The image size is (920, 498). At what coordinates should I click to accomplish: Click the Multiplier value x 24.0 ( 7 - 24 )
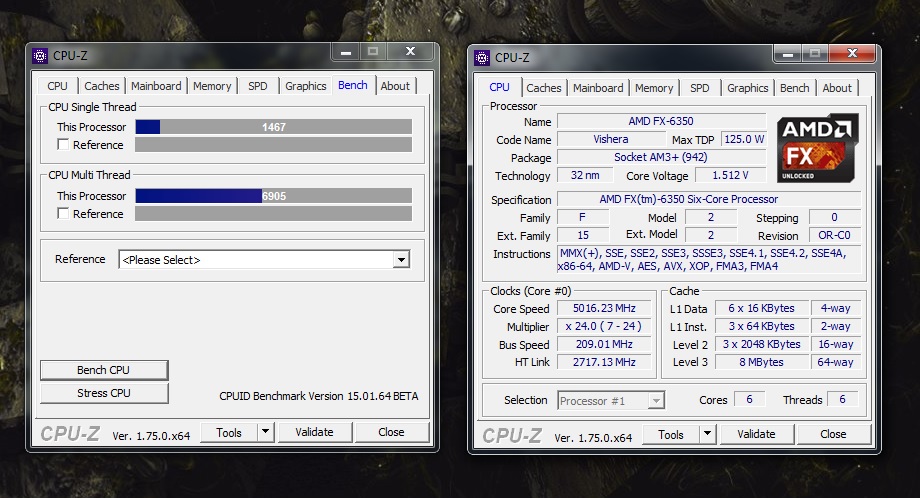tap(604, 326)
